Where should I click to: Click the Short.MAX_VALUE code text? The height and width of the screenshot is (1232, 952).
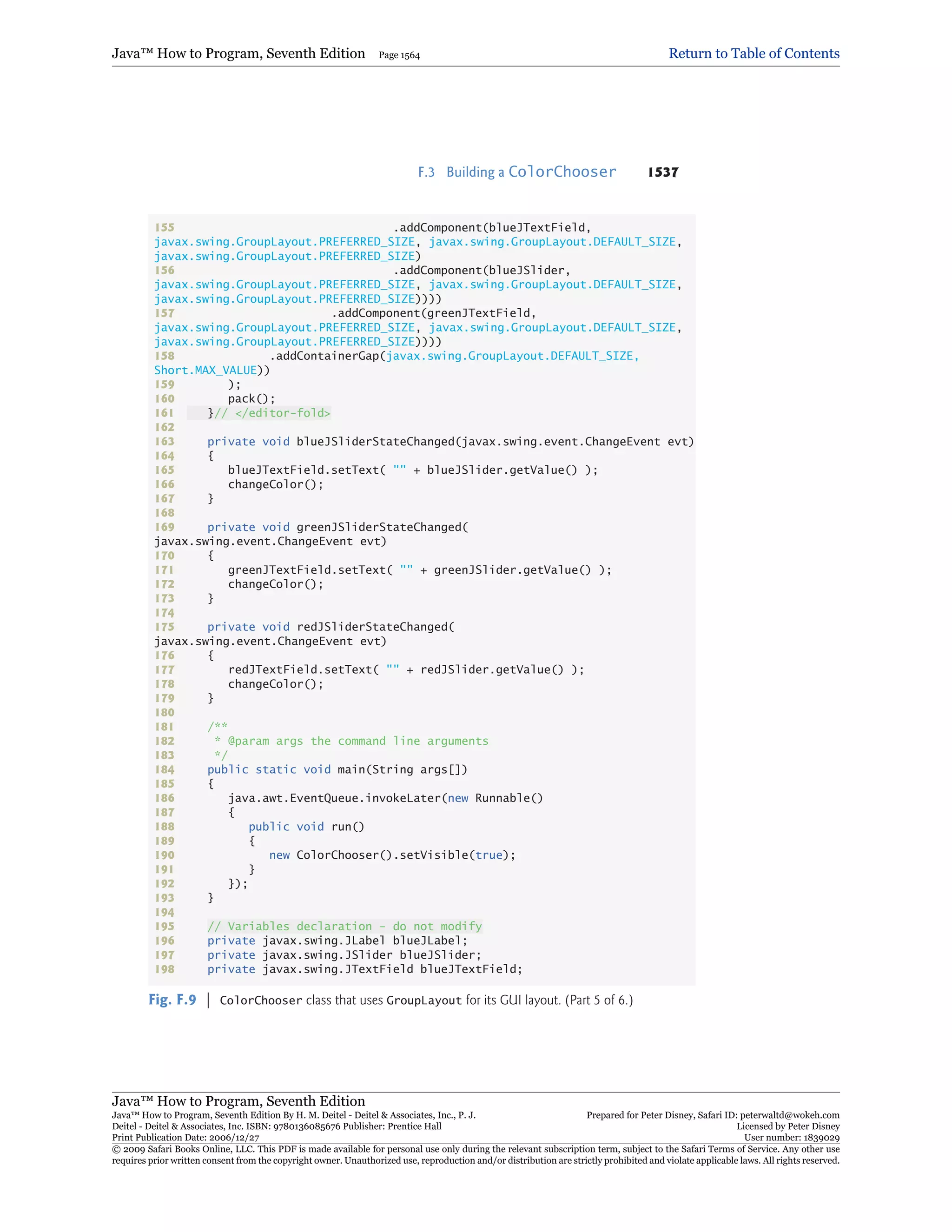click(206, 370)
